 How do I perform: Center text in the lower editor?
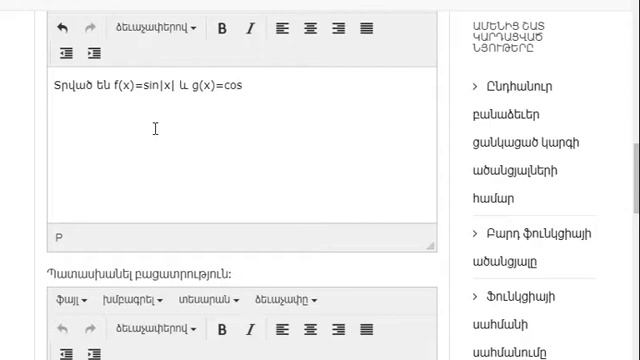(x=311, y=329)
